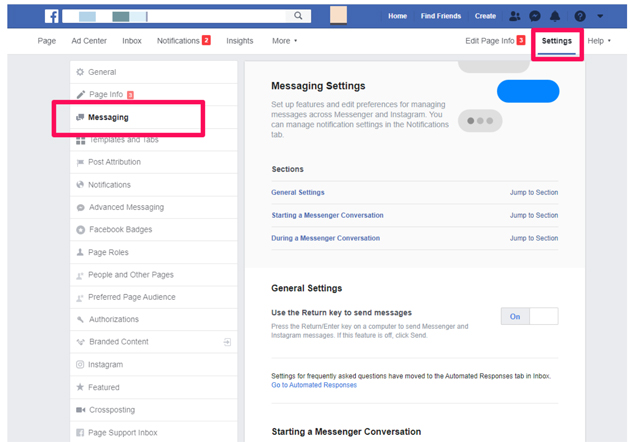630x442 pixels.
Task: Jump to Section for Starting a Messenger Conversation
Action: pyautogui.click(x=534, y=215)
